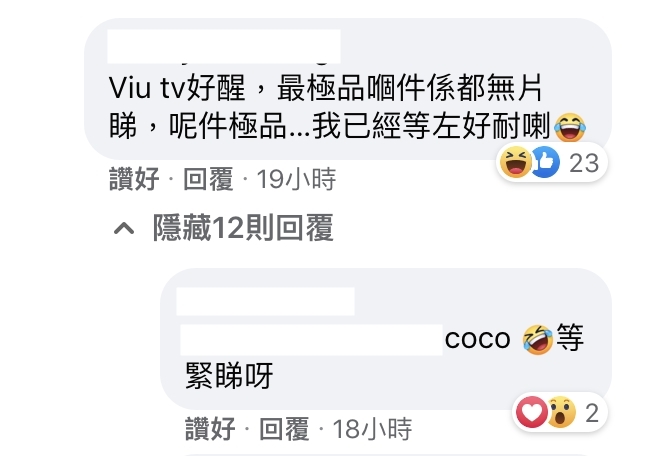Collapse replies using the upward chevron icon
672x456 pixels.
tap(124, 229)
